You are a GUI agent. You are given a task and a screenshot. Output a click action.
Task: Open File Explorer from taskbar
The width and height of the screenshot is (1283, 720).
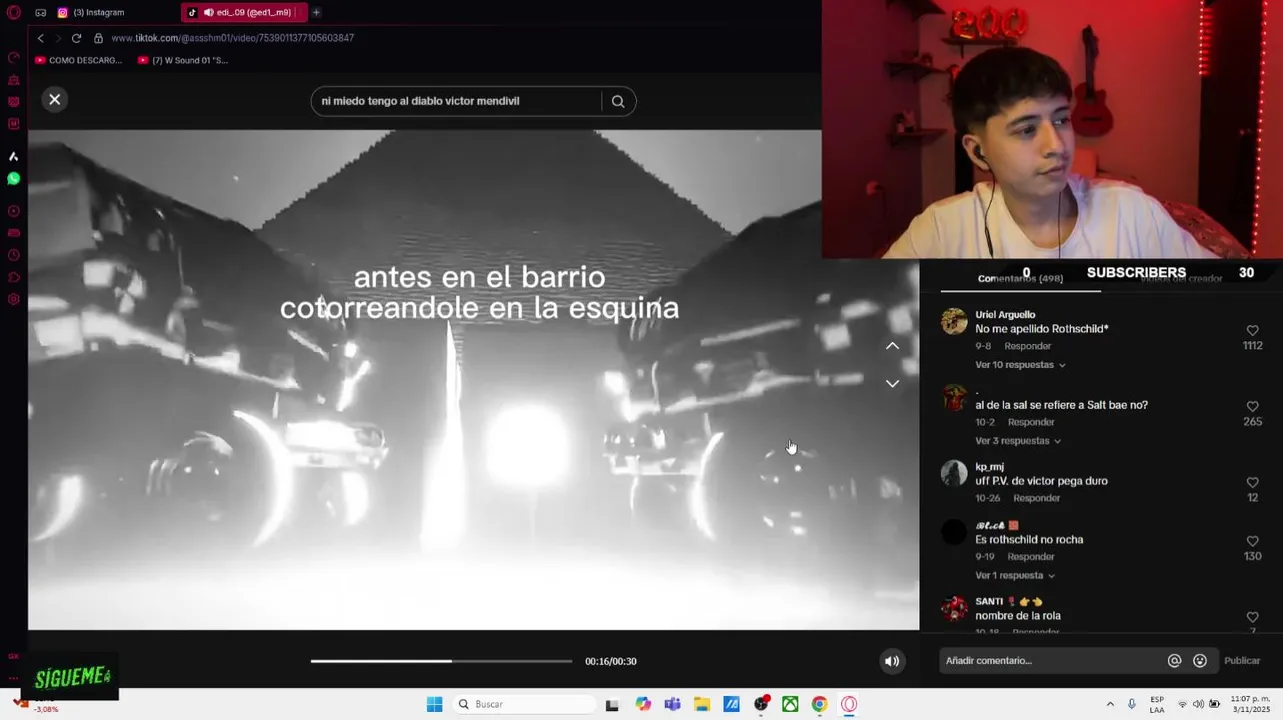point(702,704)
